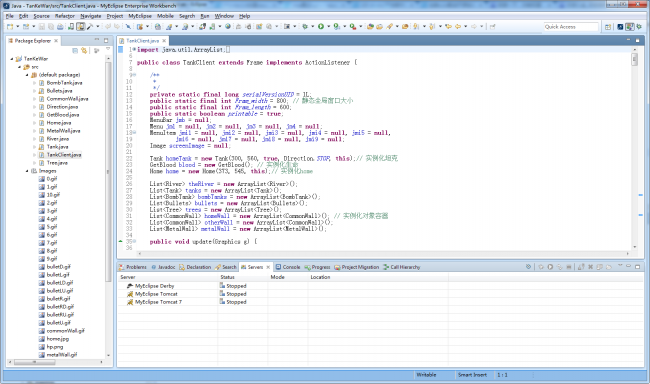Click the New file wizard icon
Image resolution: width=650 pixels, height=384 pixels.
pos(10,27)
